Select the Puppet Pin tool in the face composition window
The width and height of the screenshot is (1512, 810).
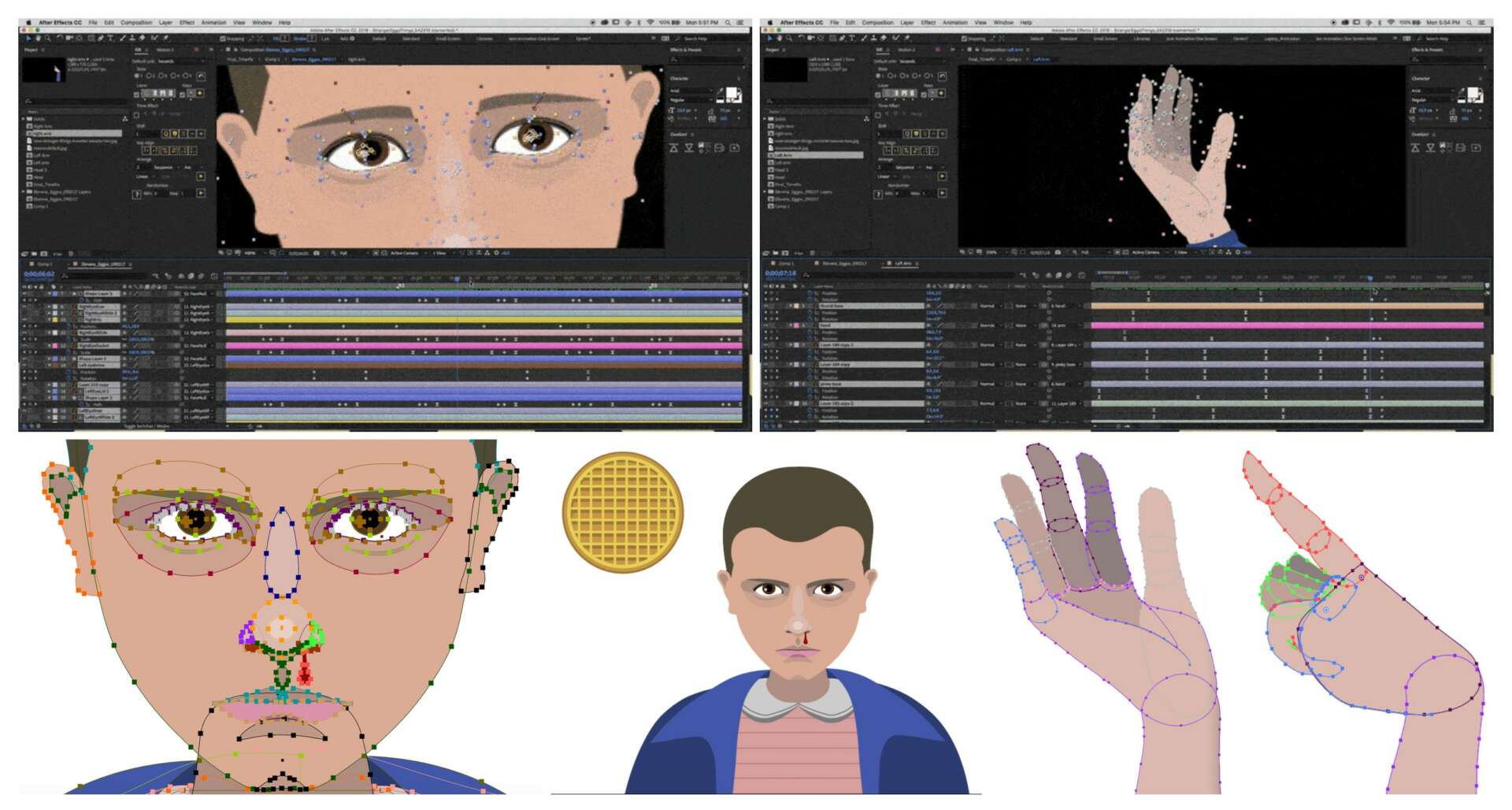tap(166, 38)
